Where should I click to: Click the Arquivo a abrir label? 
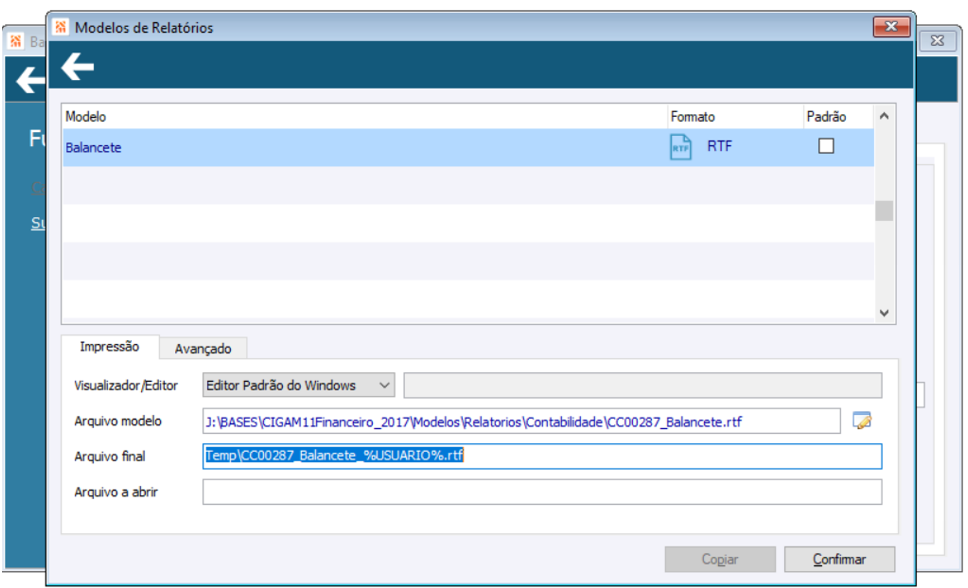coord(115,492)
